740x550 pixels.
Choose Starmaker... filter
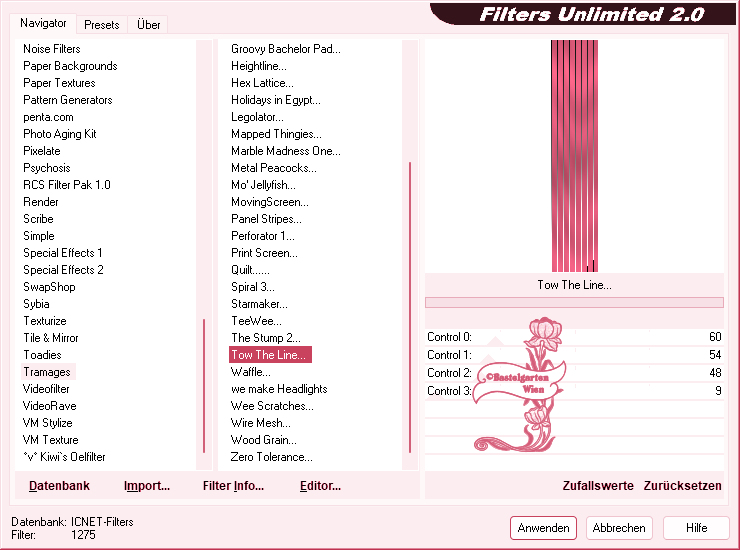(259, 304)
